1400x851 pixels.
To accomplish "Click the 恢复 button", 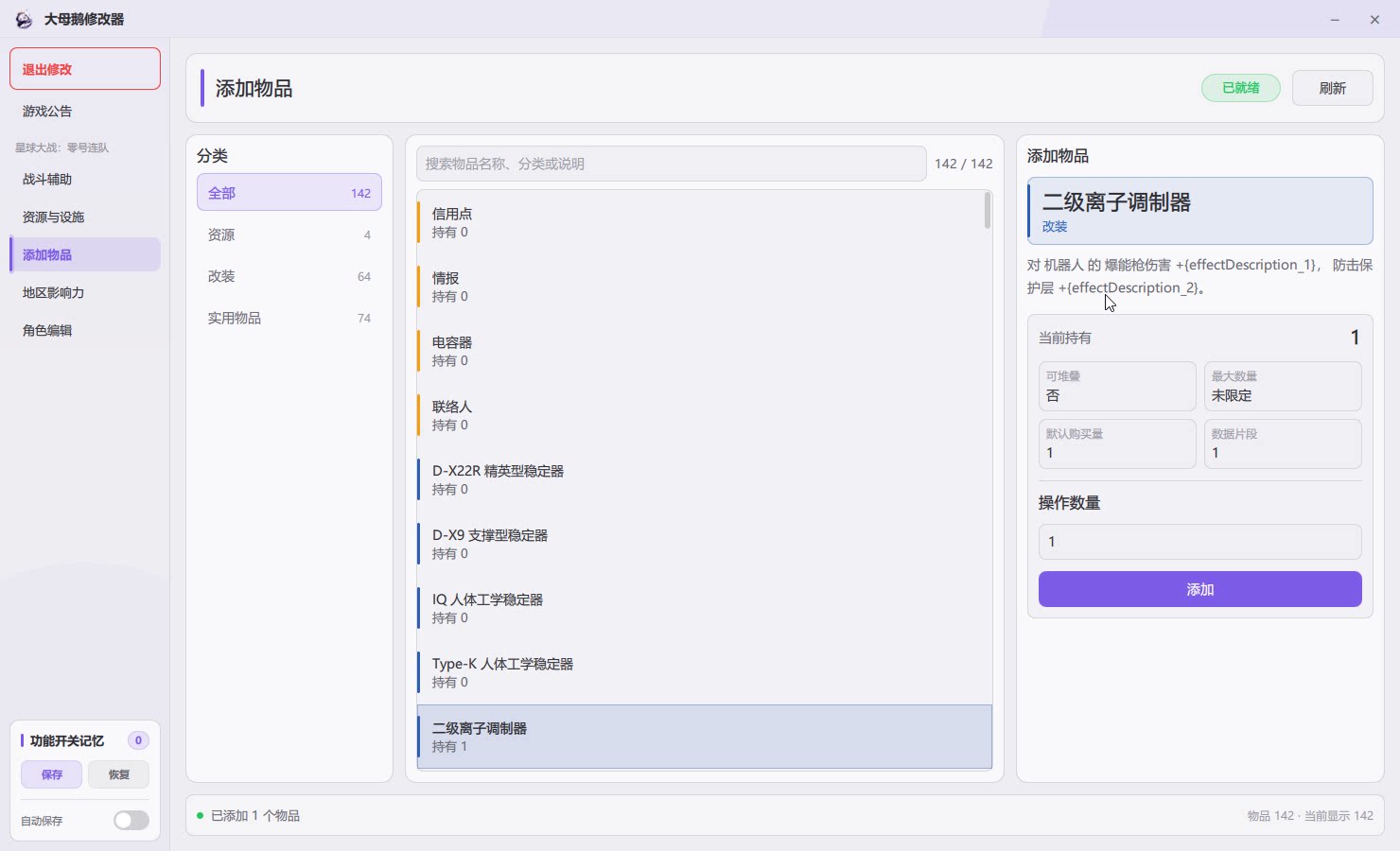I will [118, 774].
